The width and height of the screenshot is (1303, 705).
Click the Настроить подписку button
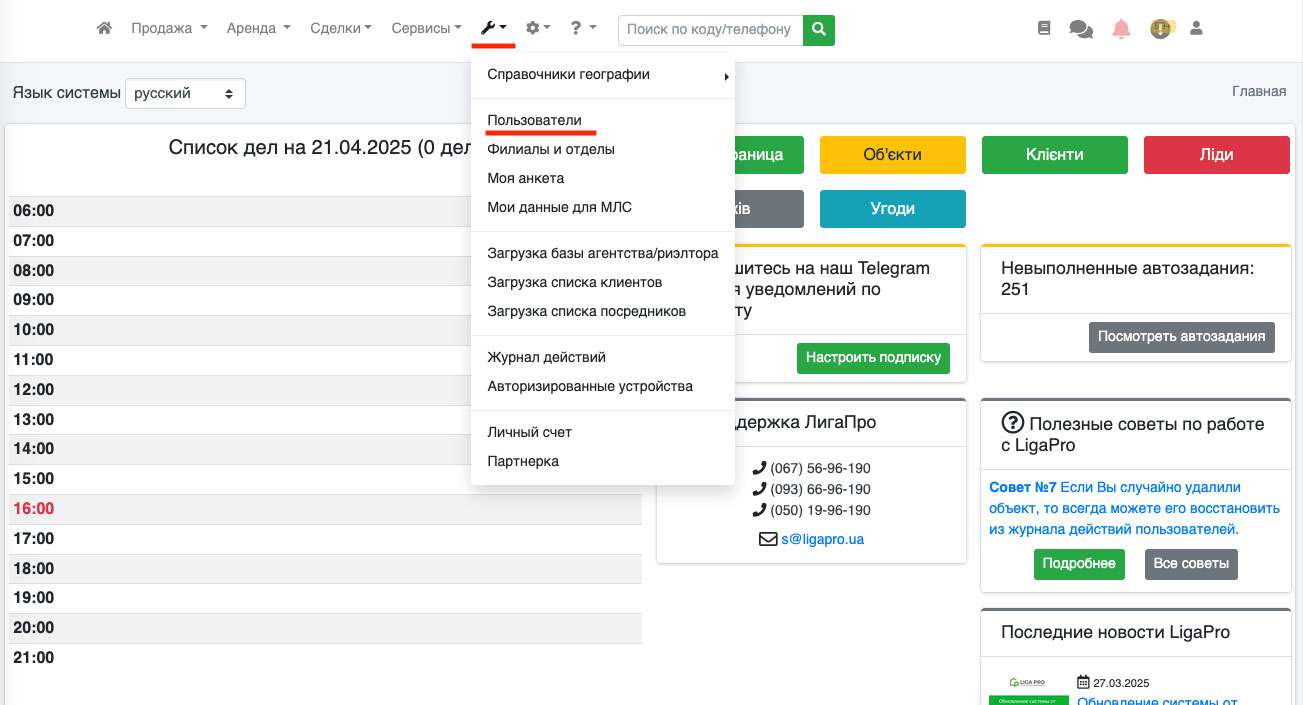click(x=873, y=357)
